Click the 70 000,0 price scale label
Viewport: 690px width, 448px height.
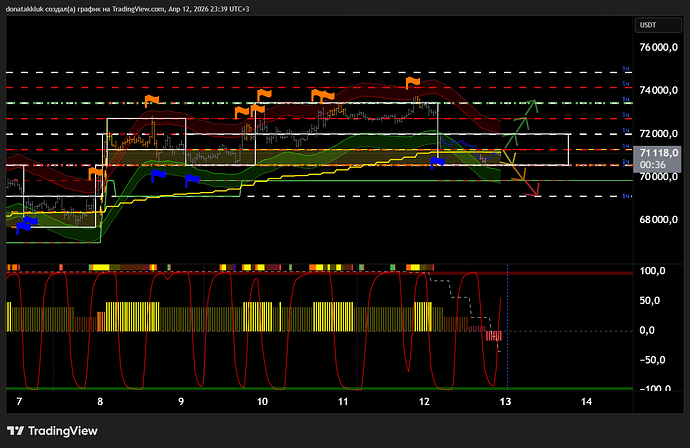pos(658,177)
